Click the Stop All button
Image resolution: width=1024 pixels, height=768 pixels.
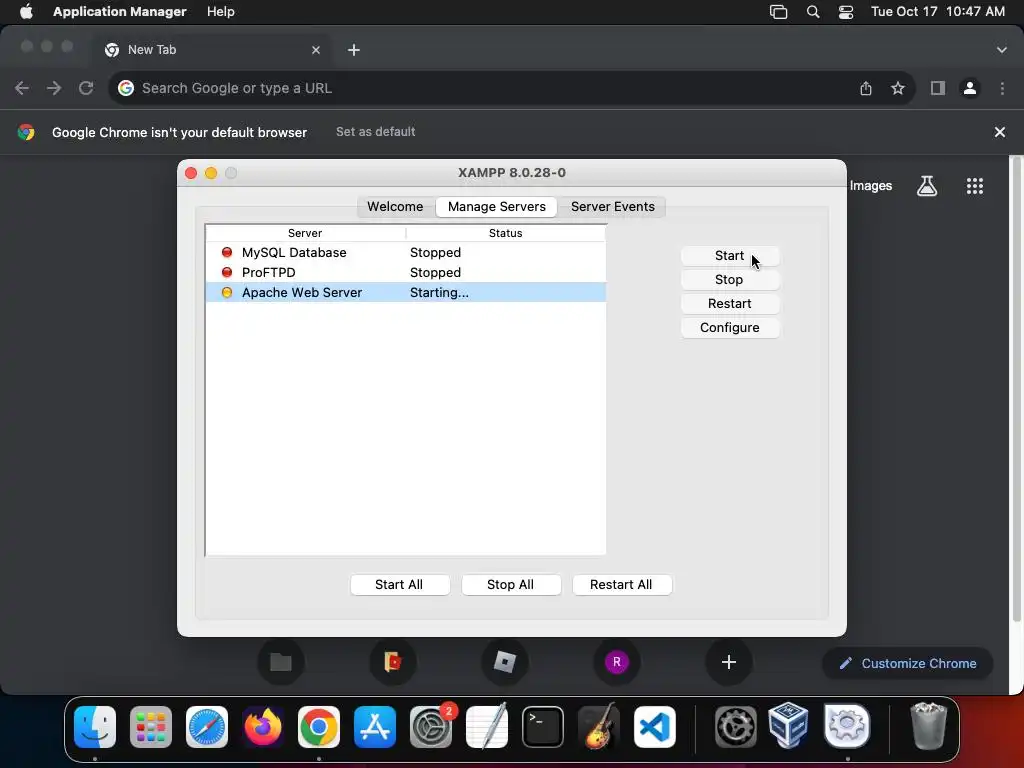pos(511,585)
